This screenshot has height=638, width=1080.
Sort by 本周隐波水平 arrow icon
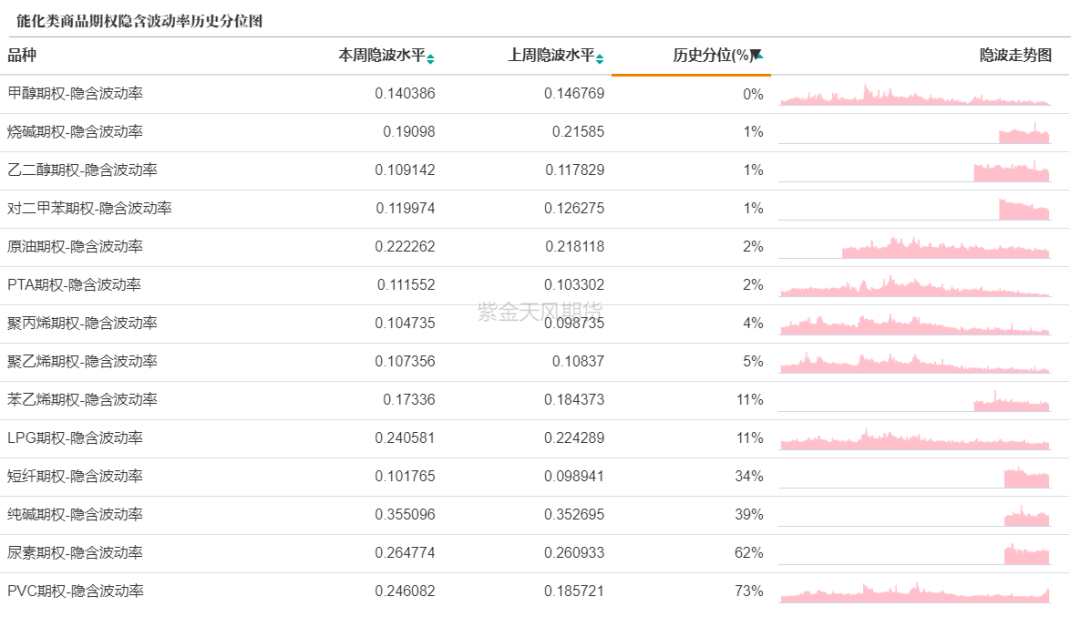pos(430,58)
